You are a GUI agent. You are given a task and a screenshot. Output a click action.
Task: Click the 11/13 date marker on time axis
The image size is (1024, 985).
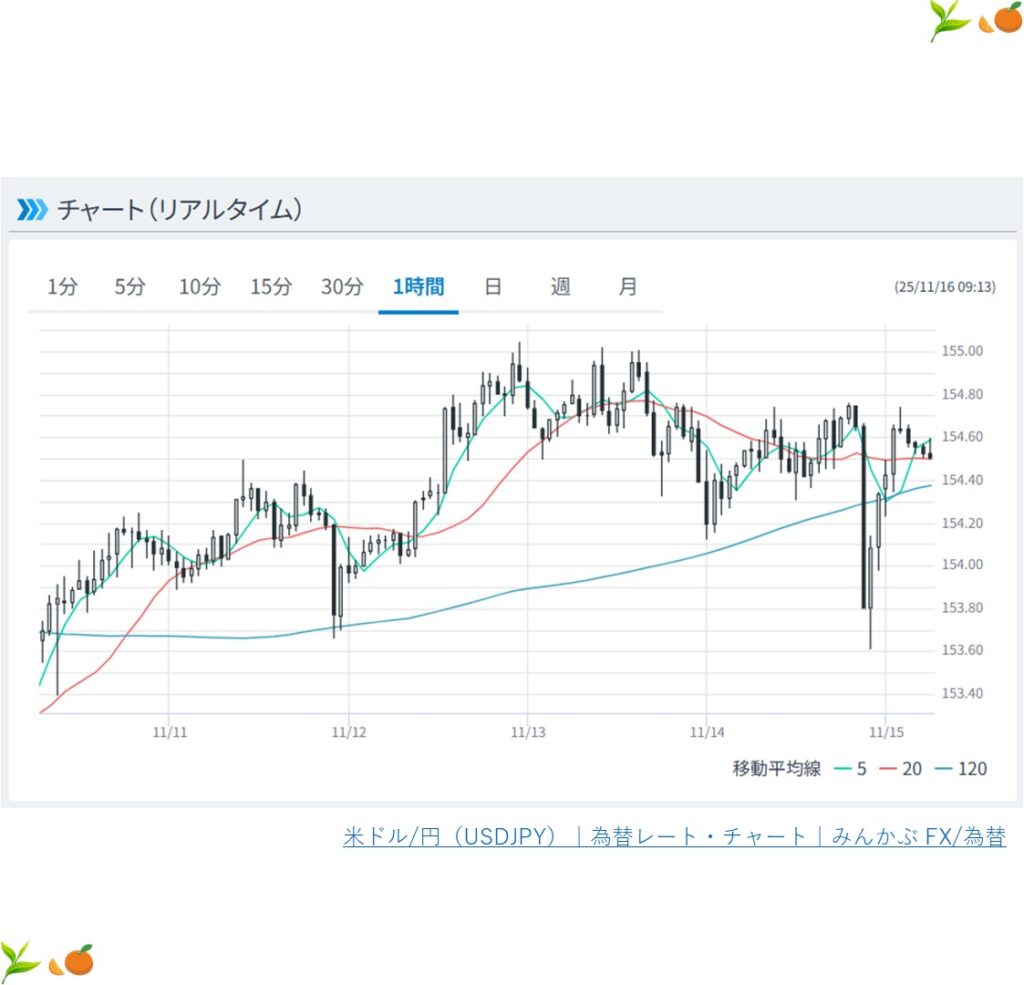(527, 732)
